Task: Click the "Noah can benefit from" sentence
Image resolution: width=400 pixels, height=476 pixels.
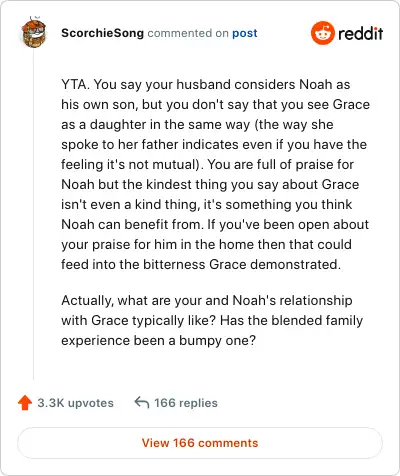Action: (132, 224)
